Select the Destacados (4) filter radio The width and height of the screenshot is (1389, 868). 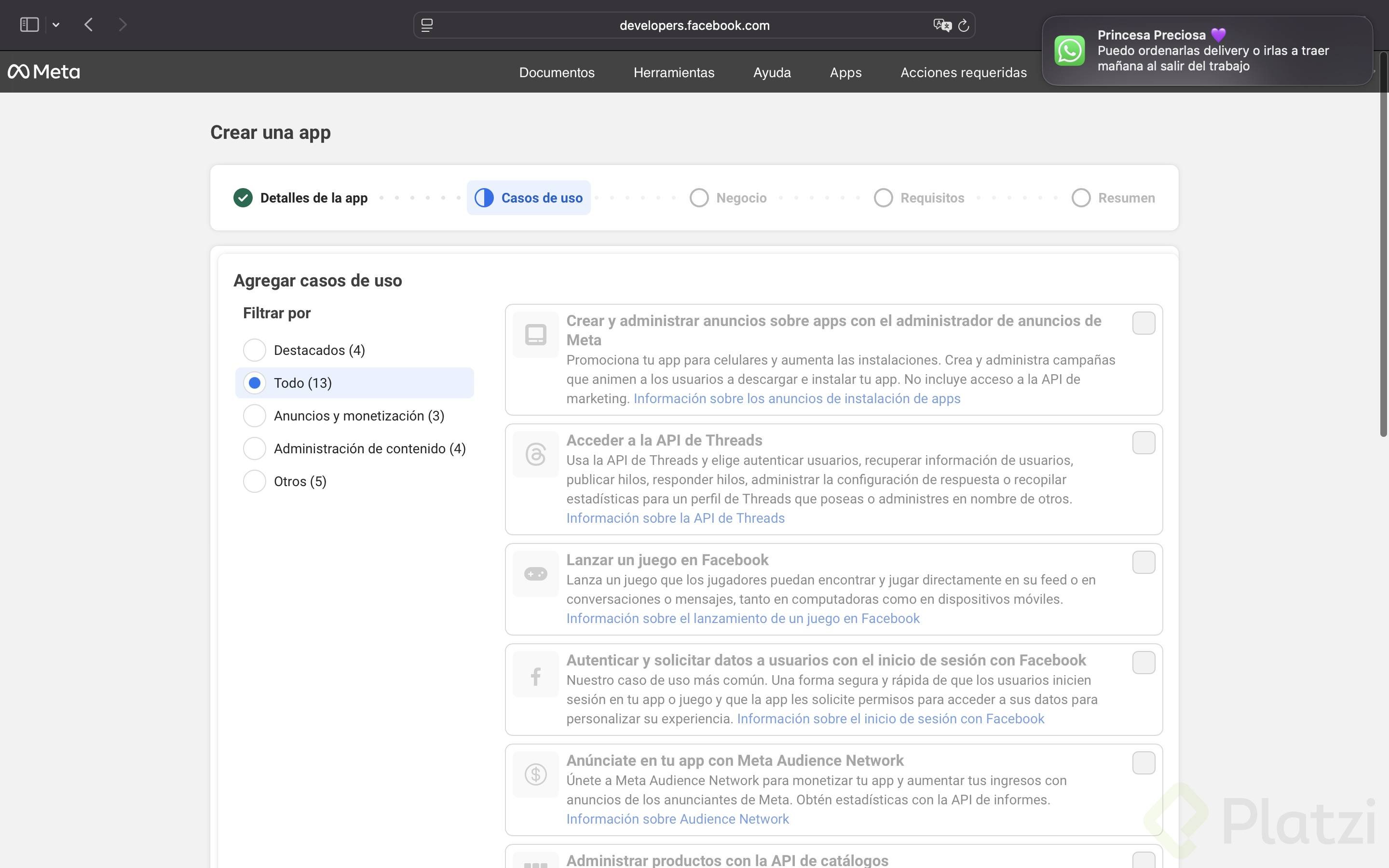254,350
